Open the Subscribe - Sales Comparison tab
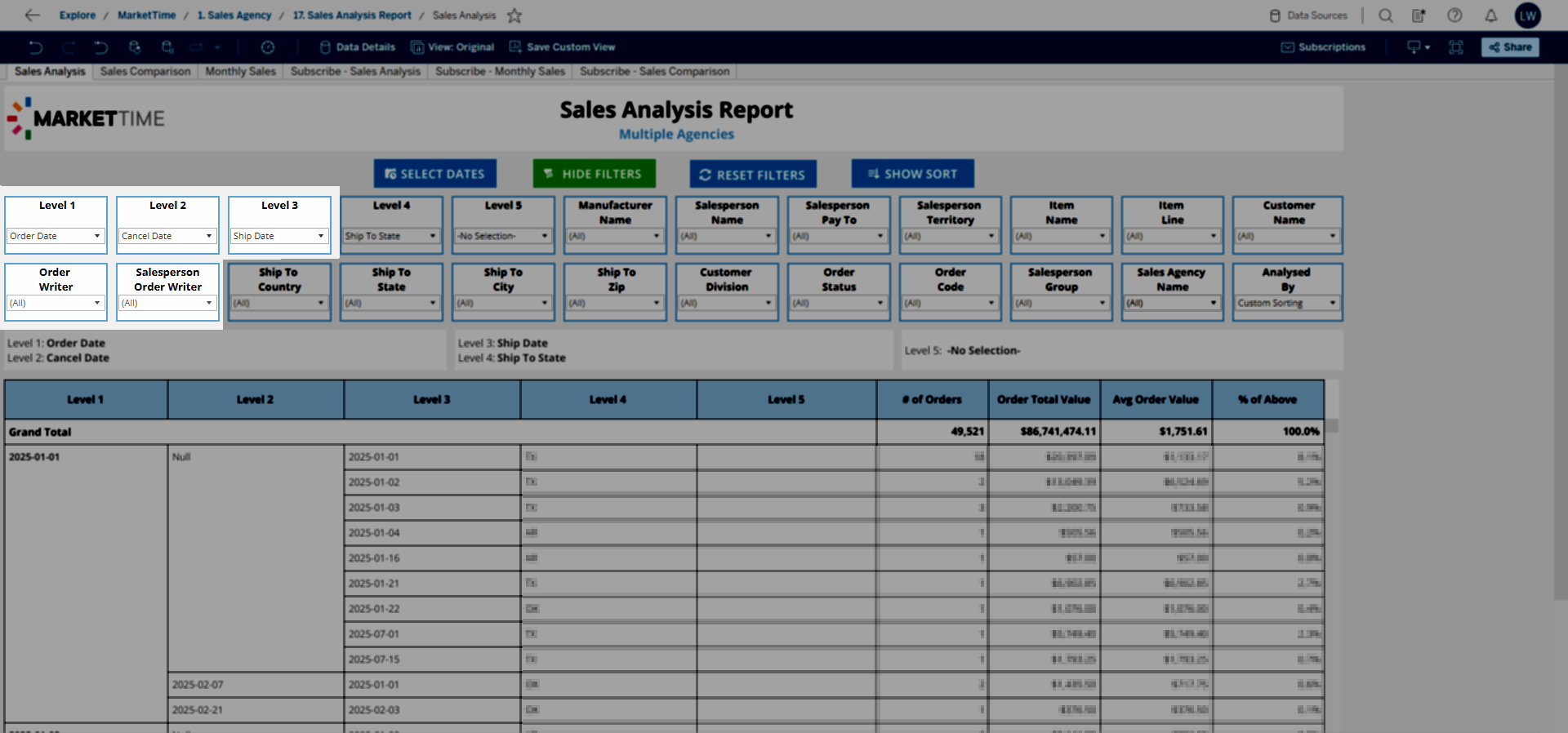Image resolution: width=1568 pixels, height=733 pixels. coord(655,72)
